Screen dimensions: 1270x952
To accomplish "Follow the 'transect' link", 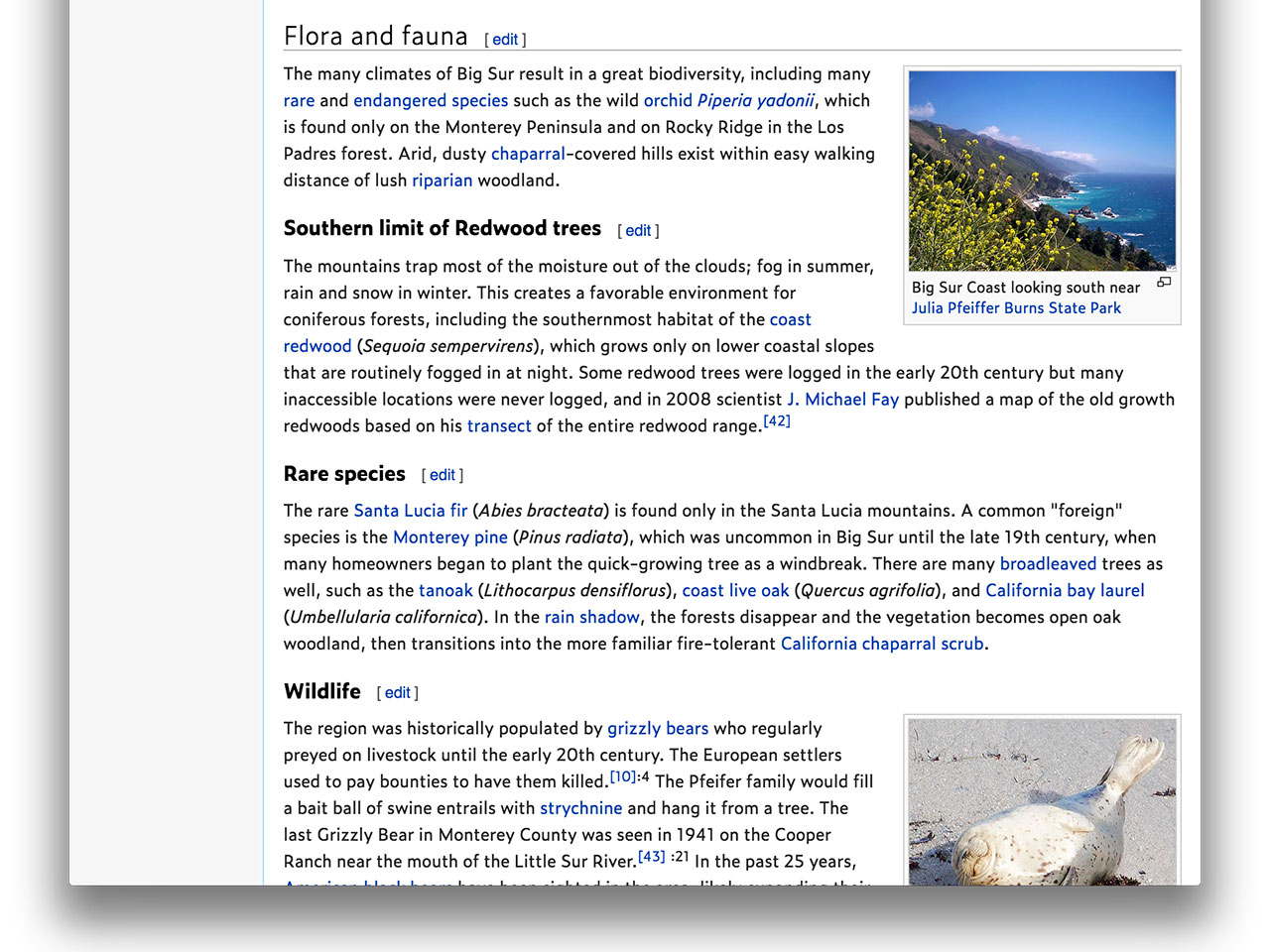I will click(499, 426).
